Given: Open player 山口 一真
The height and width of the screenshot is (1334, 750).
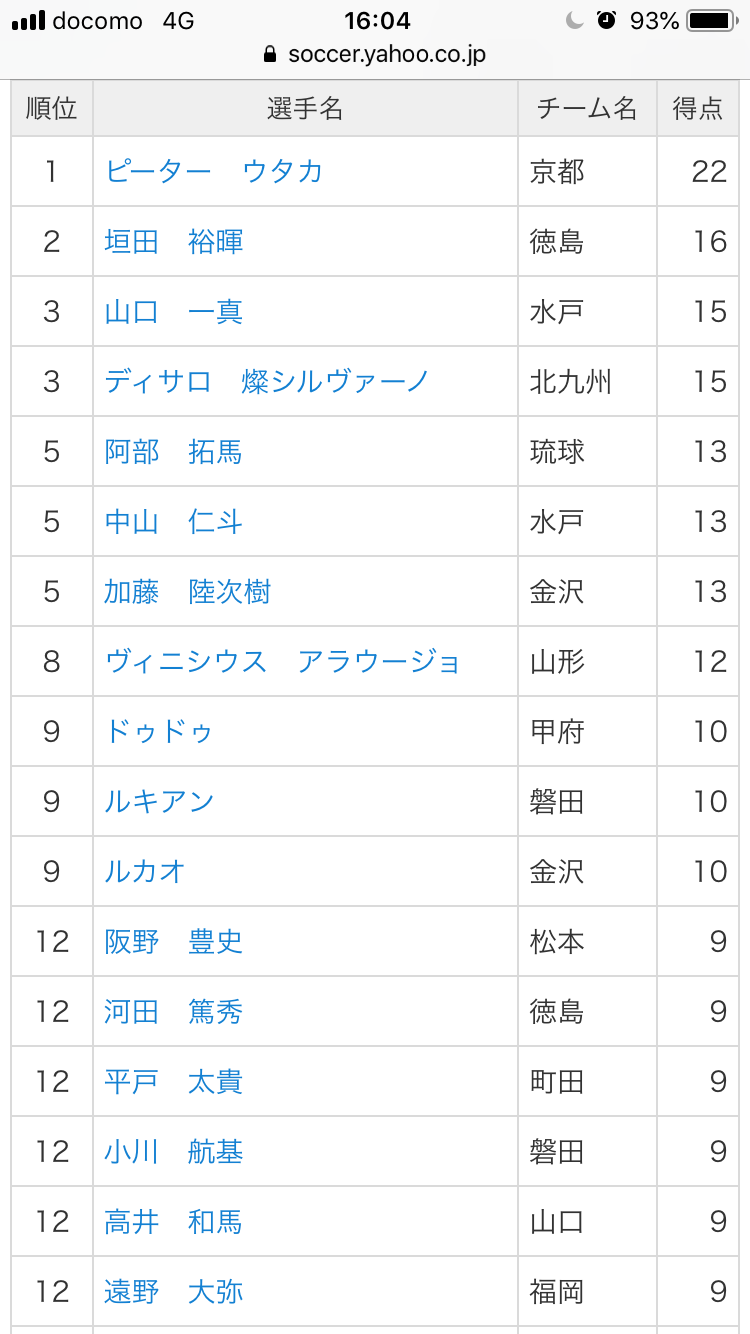Looking at the screenshot, I should (x=174, y=311).
